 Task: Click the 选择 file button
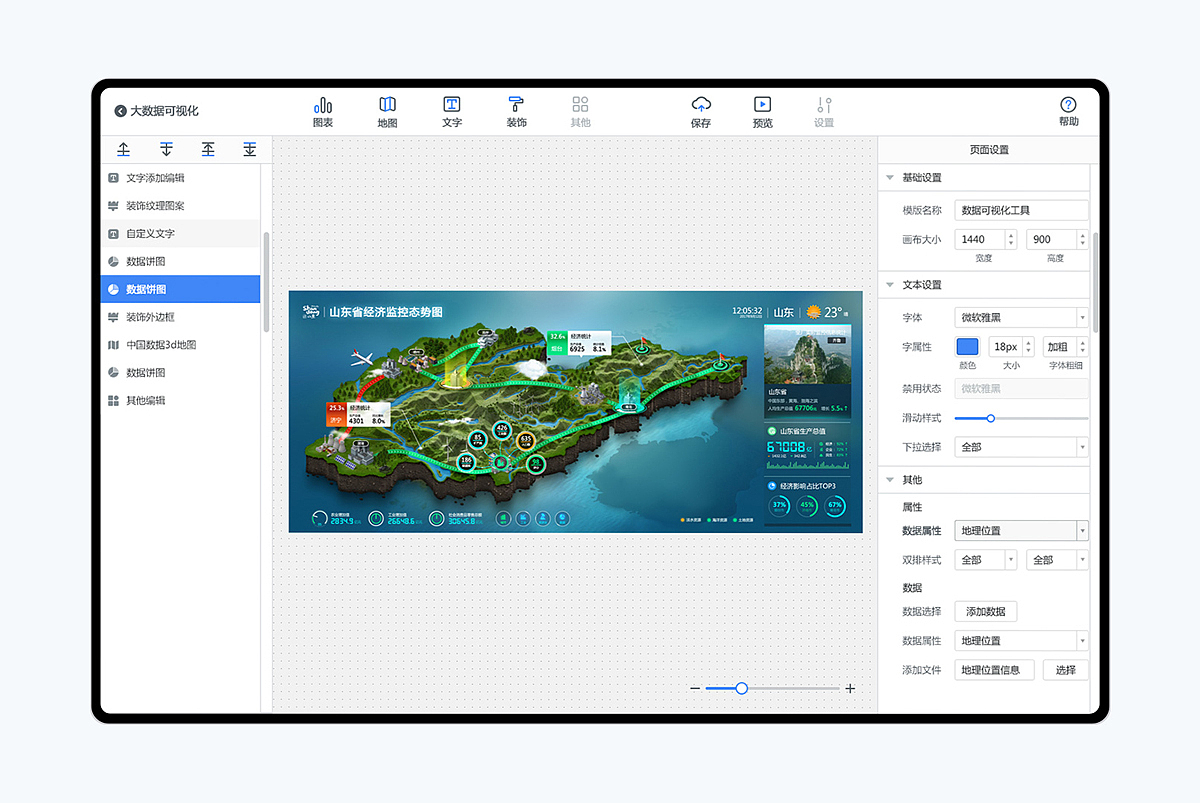[x=1065, y=670]
